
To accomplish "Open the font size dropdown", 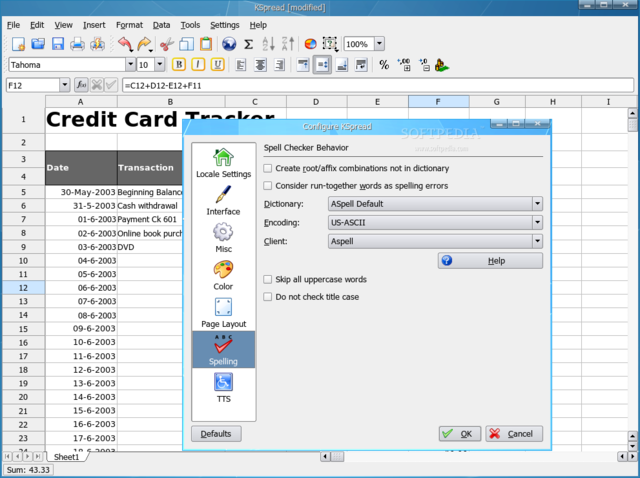I will coord(160,64).
